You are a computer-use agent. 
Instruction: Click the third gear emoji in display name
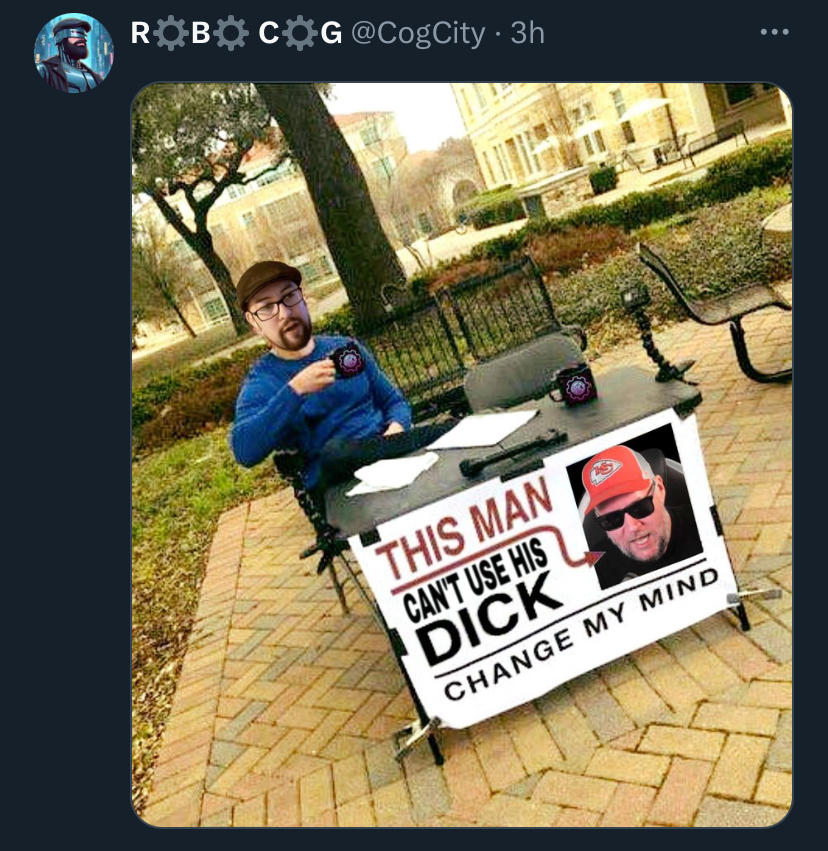300,33
